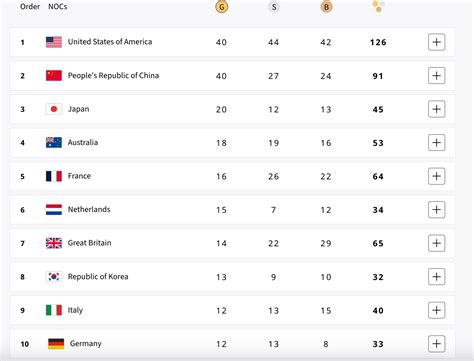Click the United States of America flag
This screenshot has height=361, width=474.
pyautogui.click(x=54, y=42)
